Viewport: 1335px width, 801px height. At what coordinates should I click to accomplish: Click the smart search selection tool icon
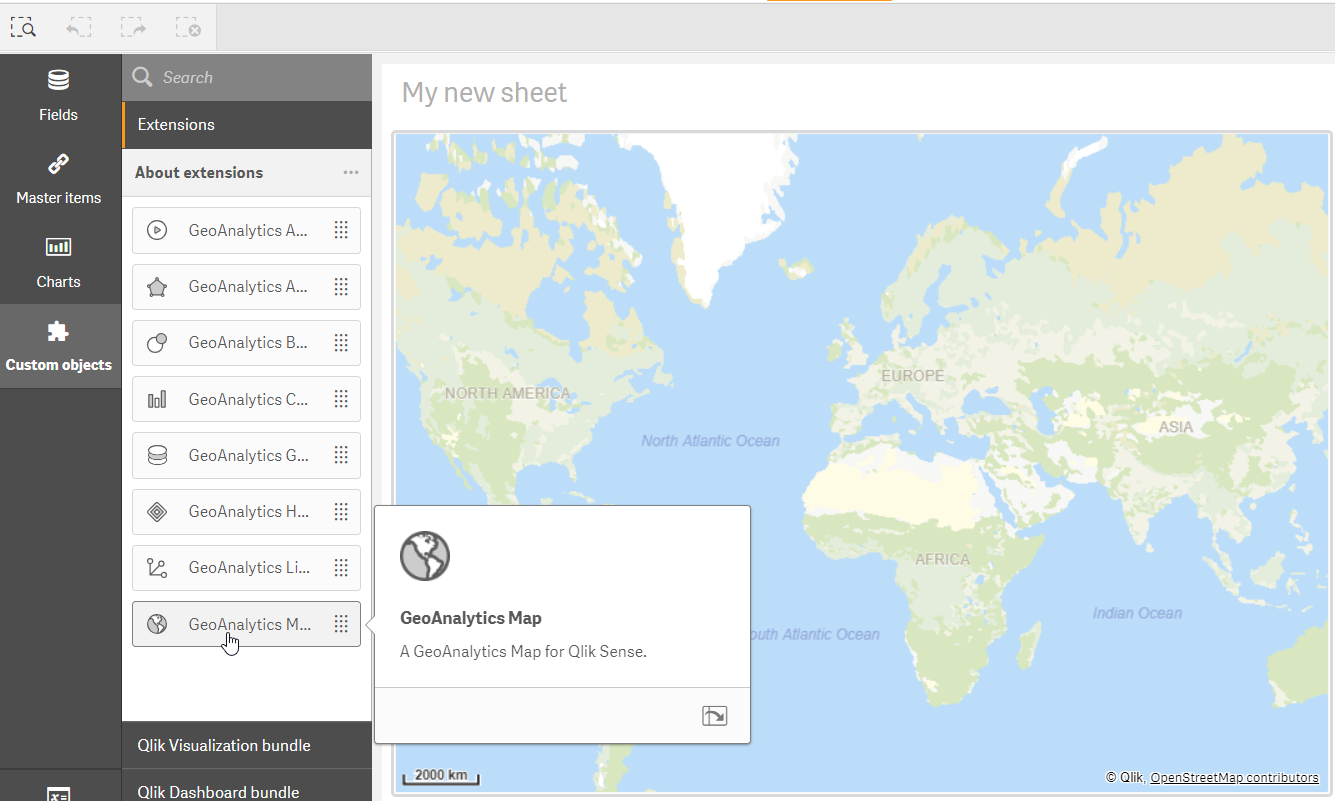tap(23, 27)
